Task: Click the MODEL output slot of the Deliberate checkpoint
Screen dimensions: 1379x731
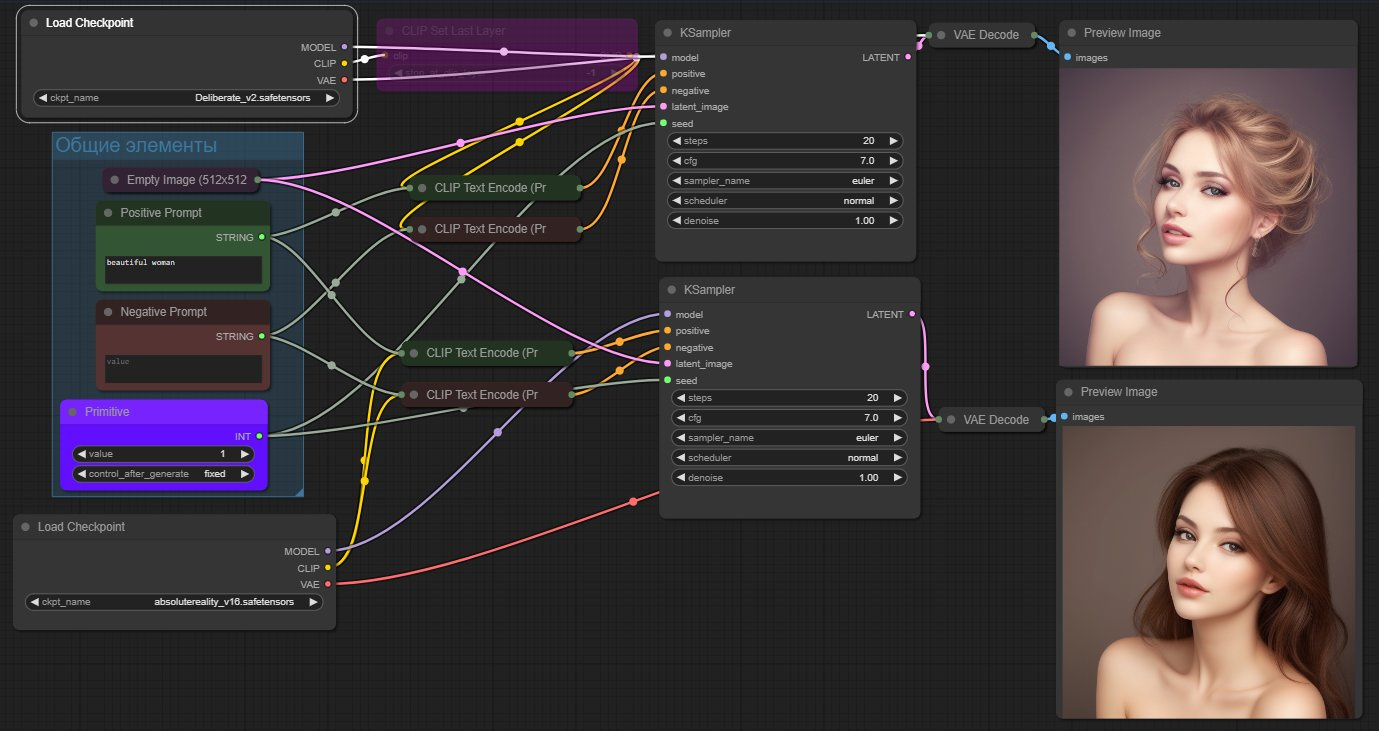Action: pos(343,46)
